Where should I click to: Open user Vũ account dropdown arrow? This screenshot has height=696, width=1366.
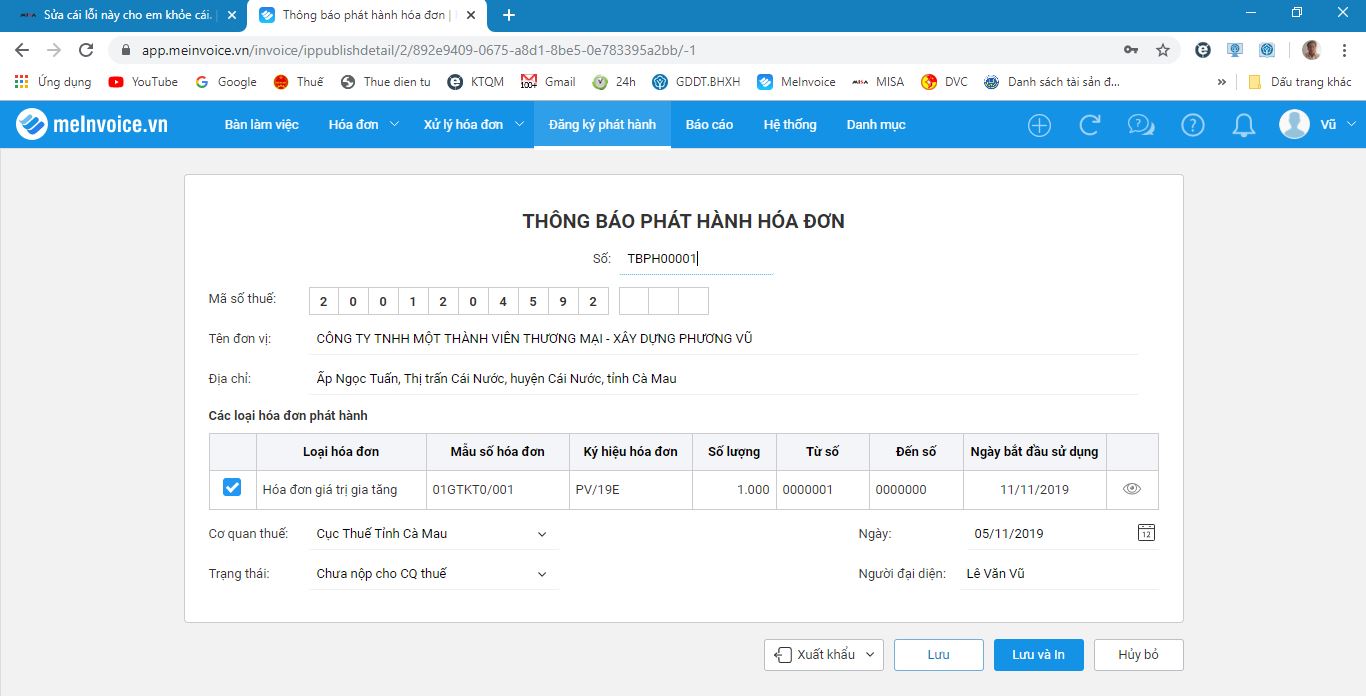click(x=1351, y=124)
